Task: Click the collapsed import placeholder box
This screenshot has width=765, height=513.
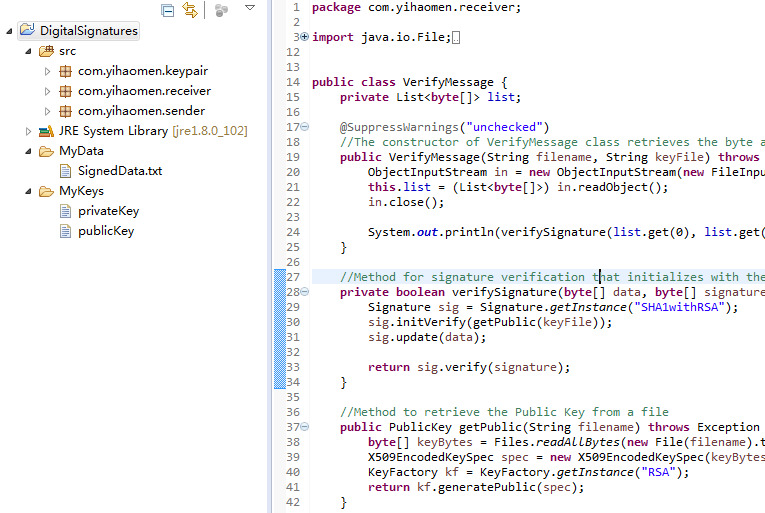Action: click(x=456, y=38)
